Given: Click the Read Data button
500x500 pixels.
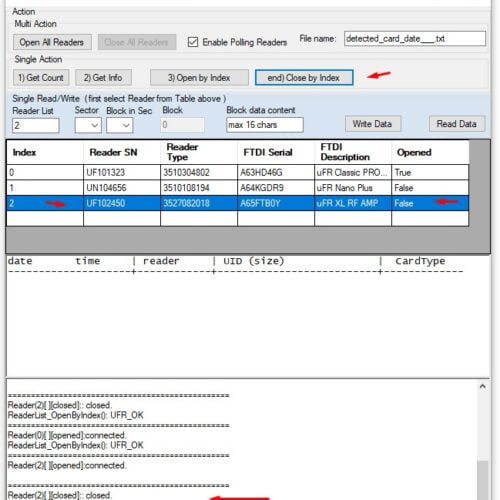Looking at the screenshot, I should (457, 124).
